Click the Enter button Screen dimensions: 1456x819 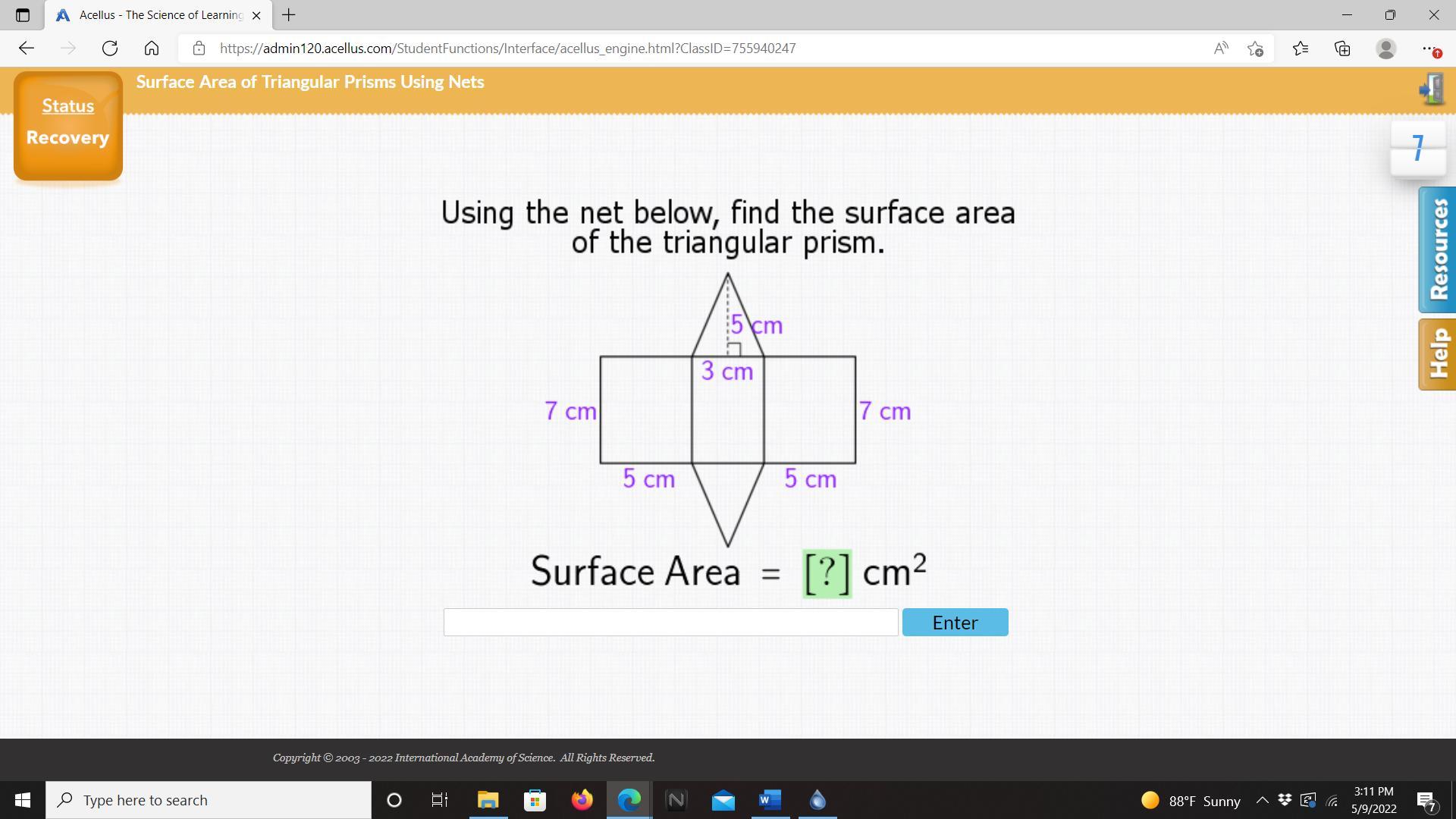click(x=955, y=623)
